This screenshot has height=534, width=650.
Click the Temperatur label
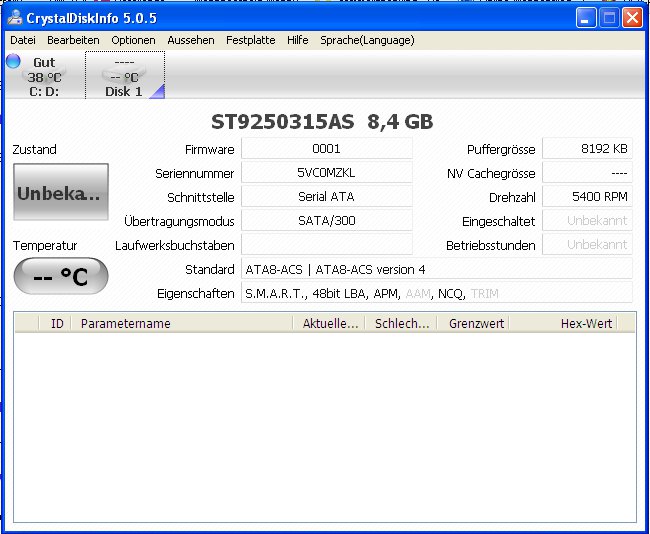[x=45, y=245]
